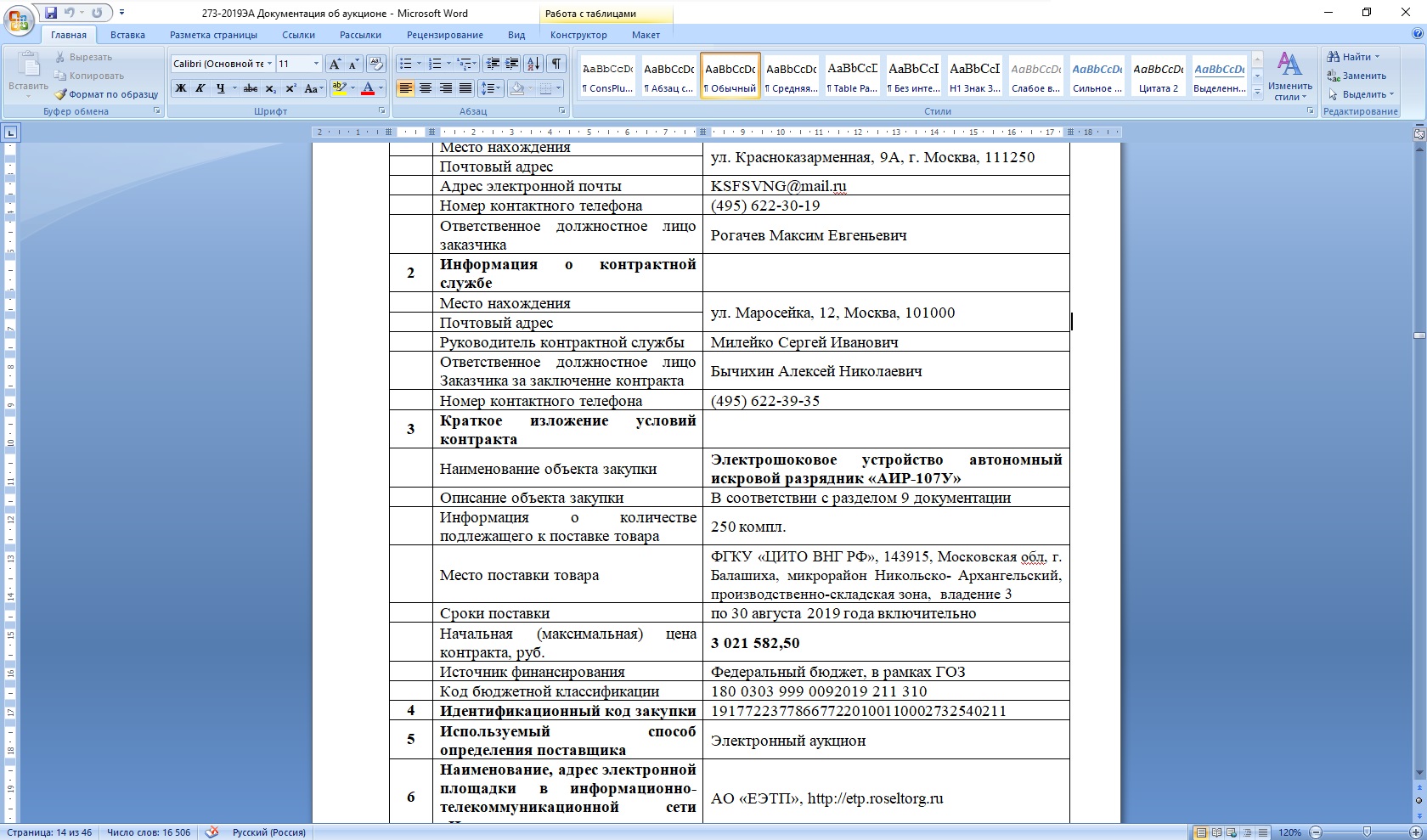Click the Заменить button
This screenshot has height=840, width=1427.
[1357, 76]
